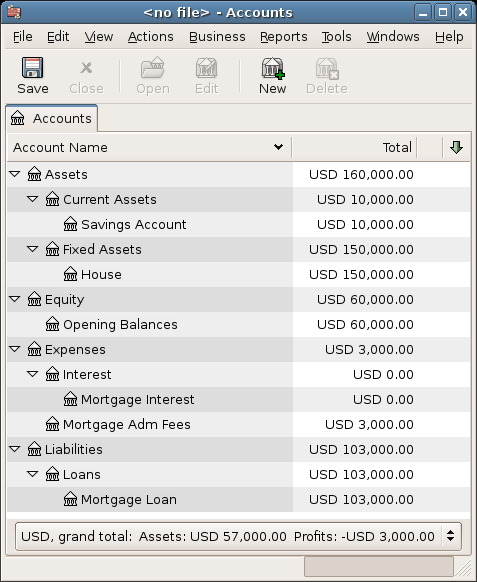477x582 pixels.
Task: Minimize the Accounts window
Action: [423, 12]
